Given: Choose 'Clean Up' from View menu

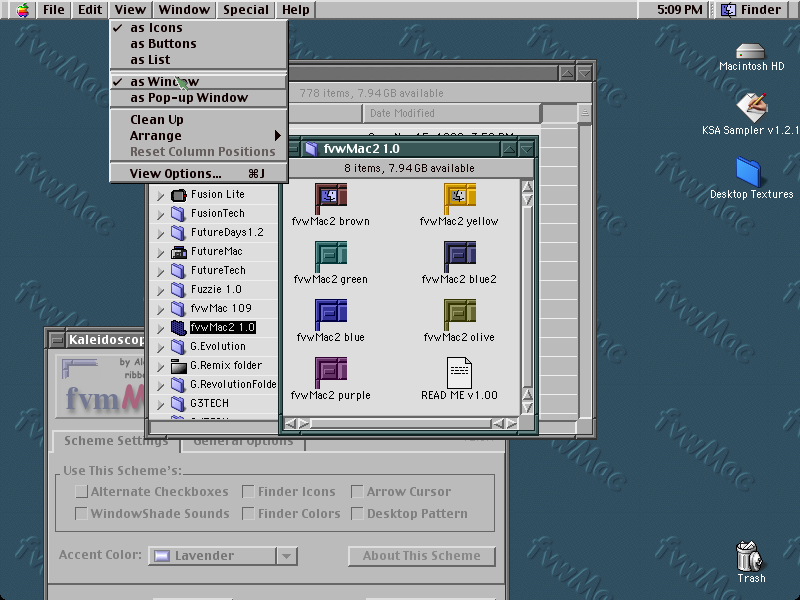Looking at the screenshot, I should point(199,119).
